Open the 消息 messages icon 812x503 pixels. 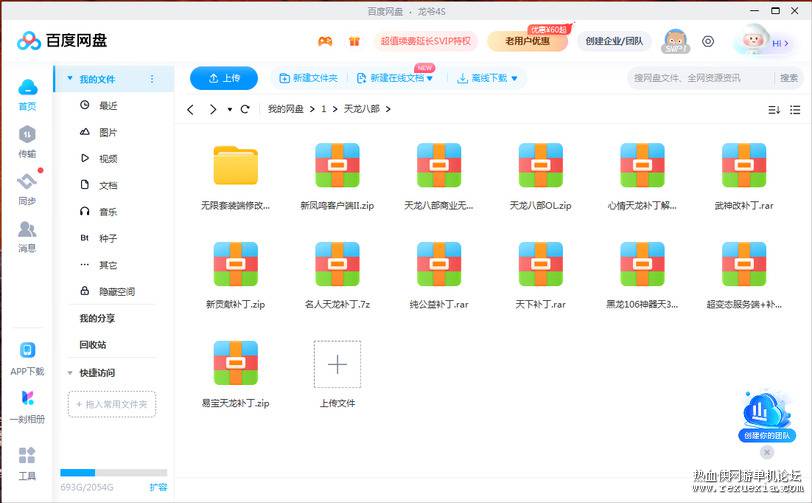tap(27, 229)
